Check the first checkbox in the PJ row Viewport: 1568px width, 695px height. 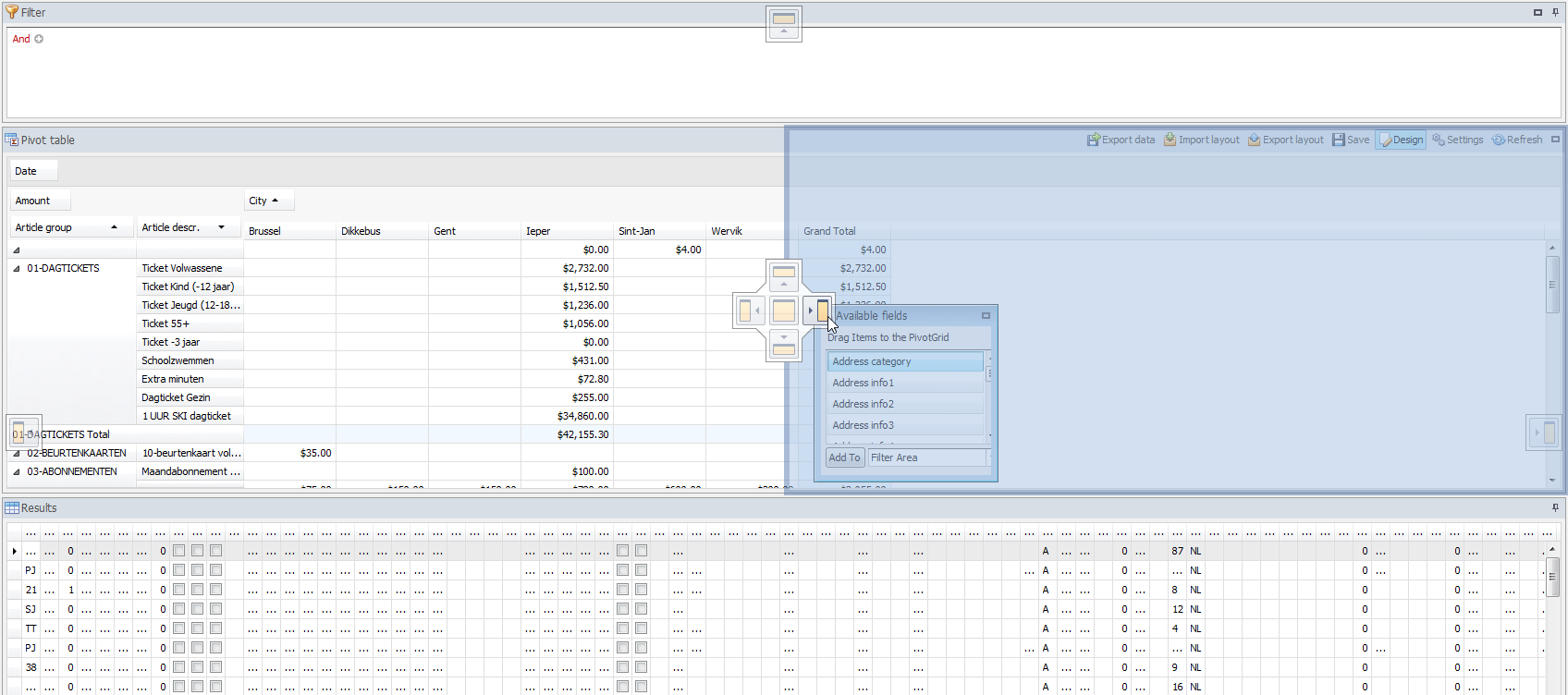(179, 570)
